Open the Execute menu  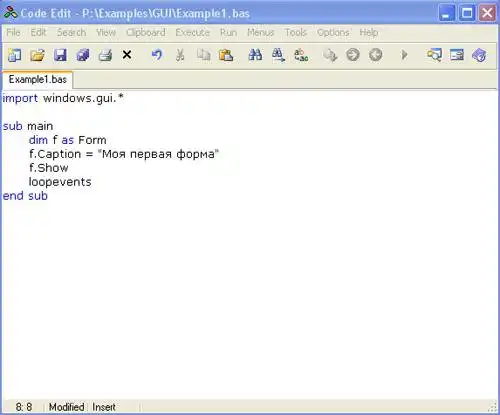tap(192, 32)
